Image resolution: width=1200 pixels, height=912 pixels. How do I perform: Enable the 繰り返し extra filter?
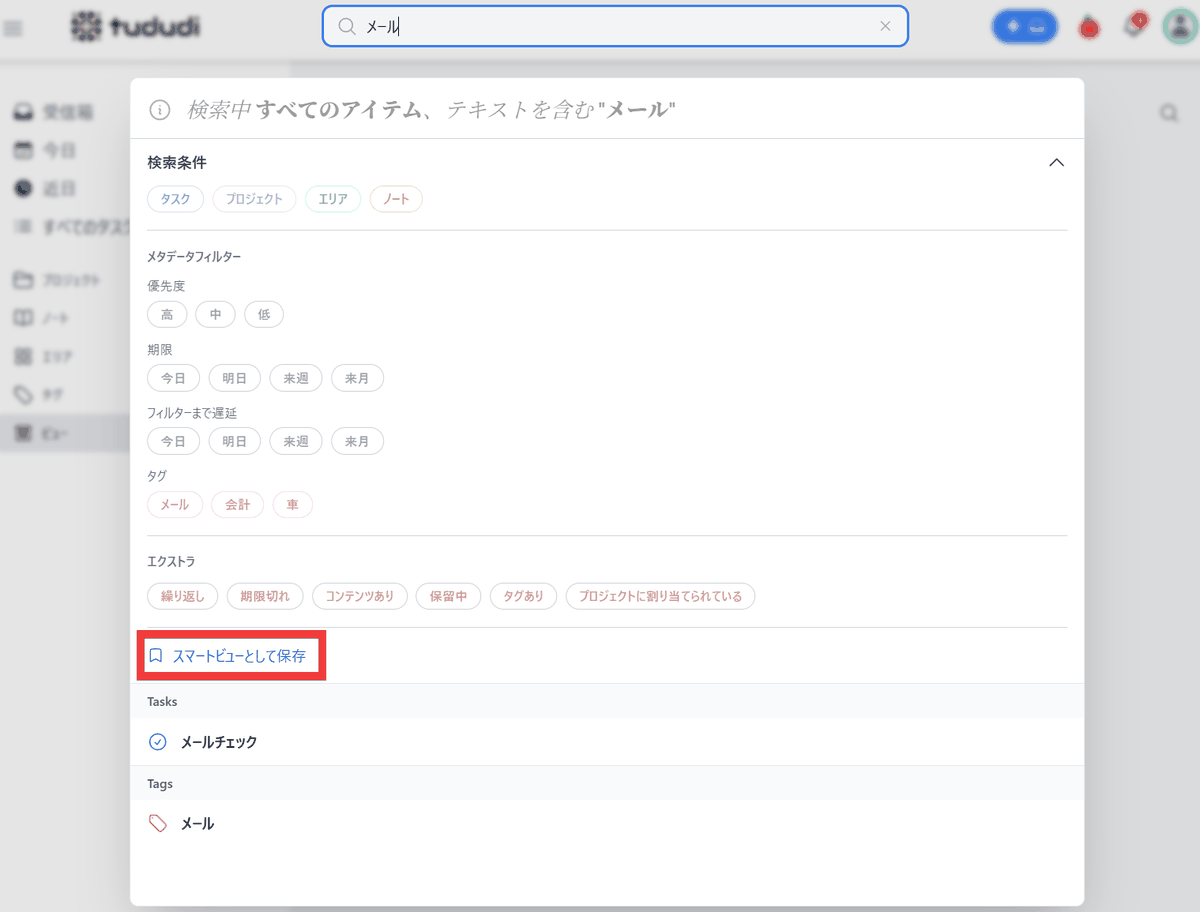coord(183,596)
